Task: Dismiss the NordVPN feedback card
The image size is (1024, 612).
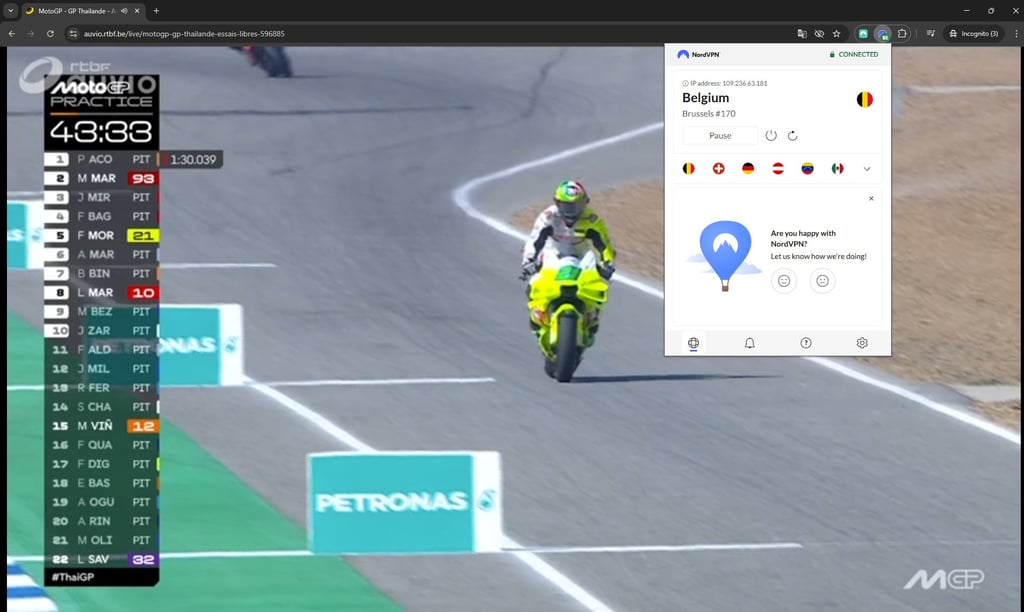Action: click(871, 199)
